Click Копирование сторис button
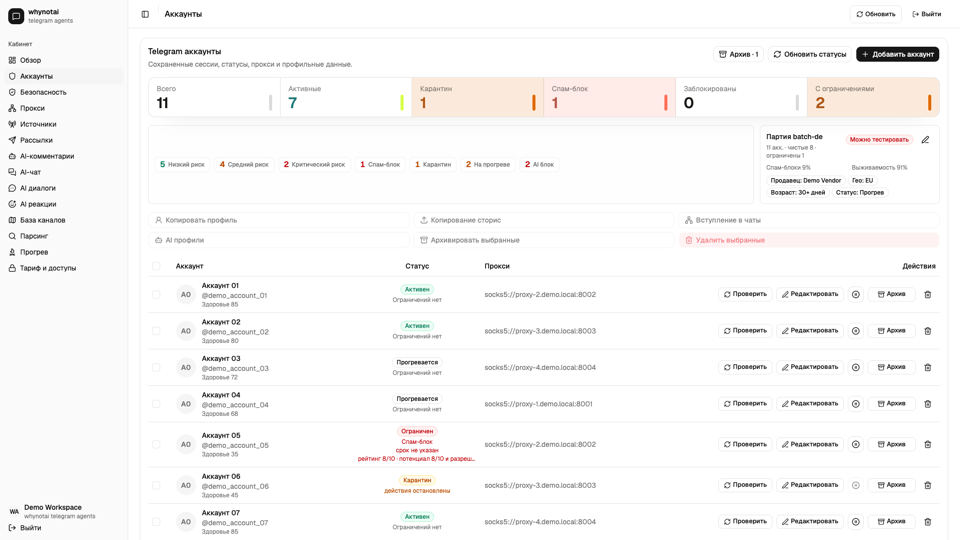 point(544,220)
